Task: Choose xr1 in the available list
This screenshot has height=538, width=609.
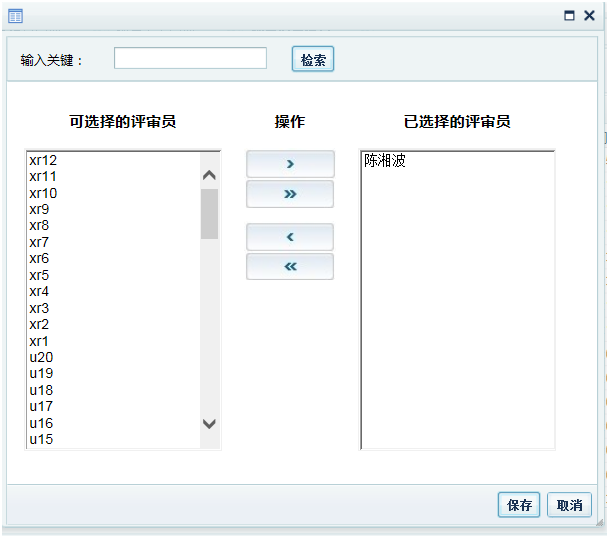Action: (39, 341)
